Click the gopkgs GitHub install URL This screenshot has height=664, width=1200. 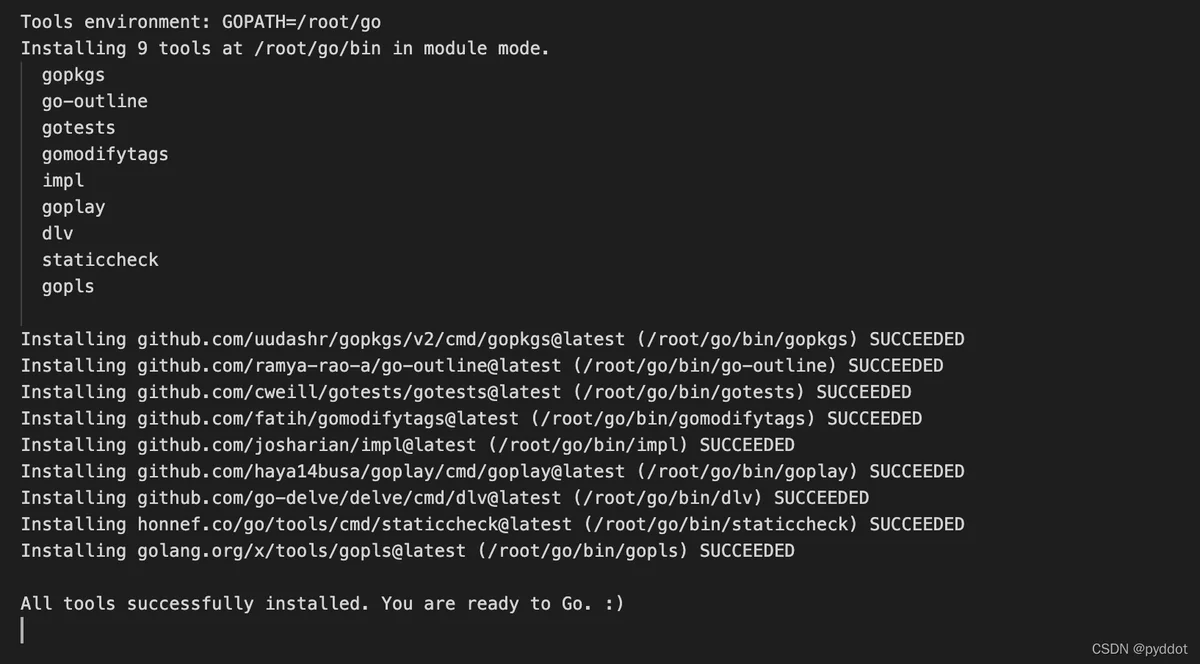tap(381, 339)
